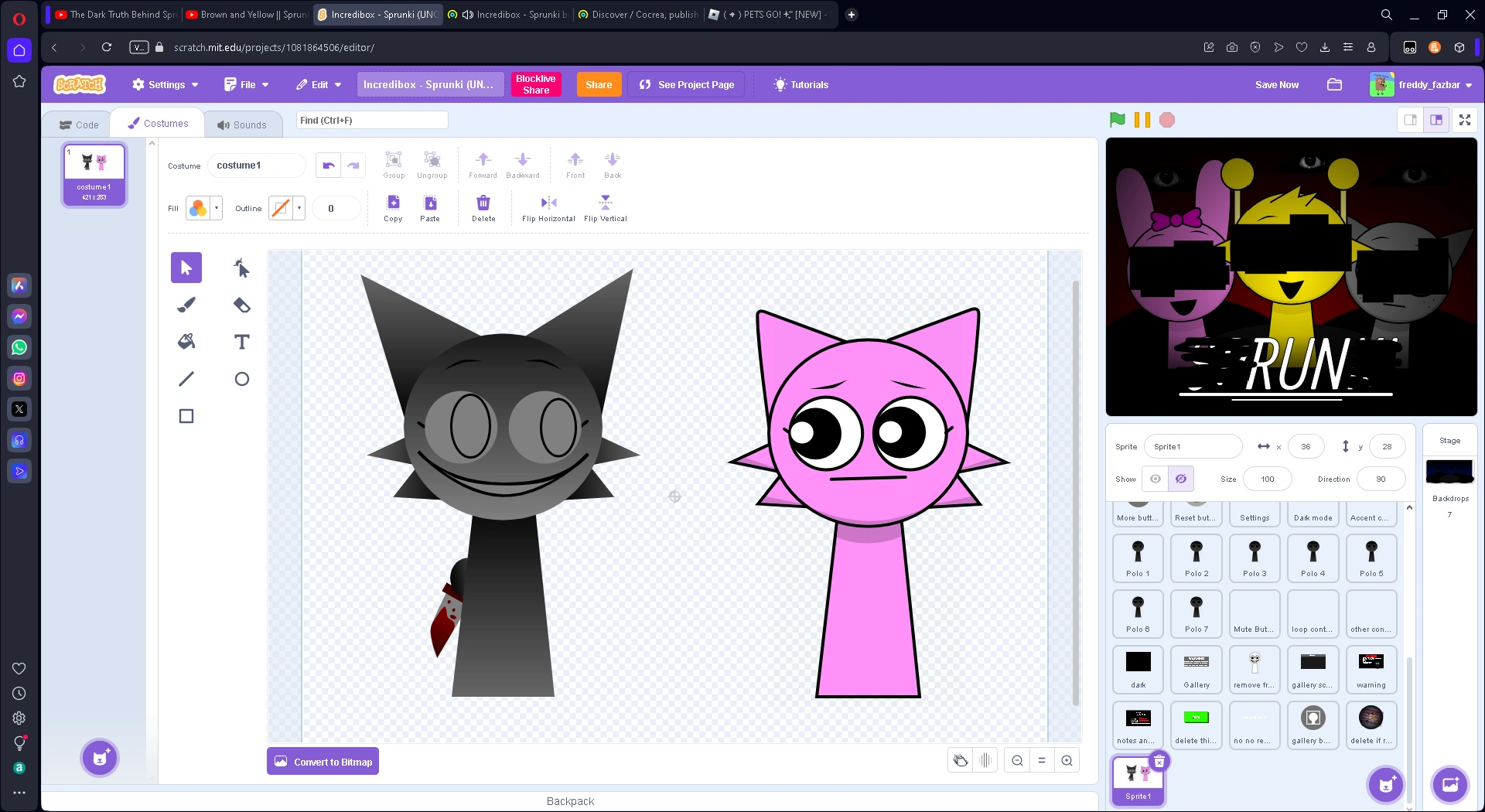Flip the selection horizontally
The width and height of the screenshot is (1485, 812).
coord(548,207)
